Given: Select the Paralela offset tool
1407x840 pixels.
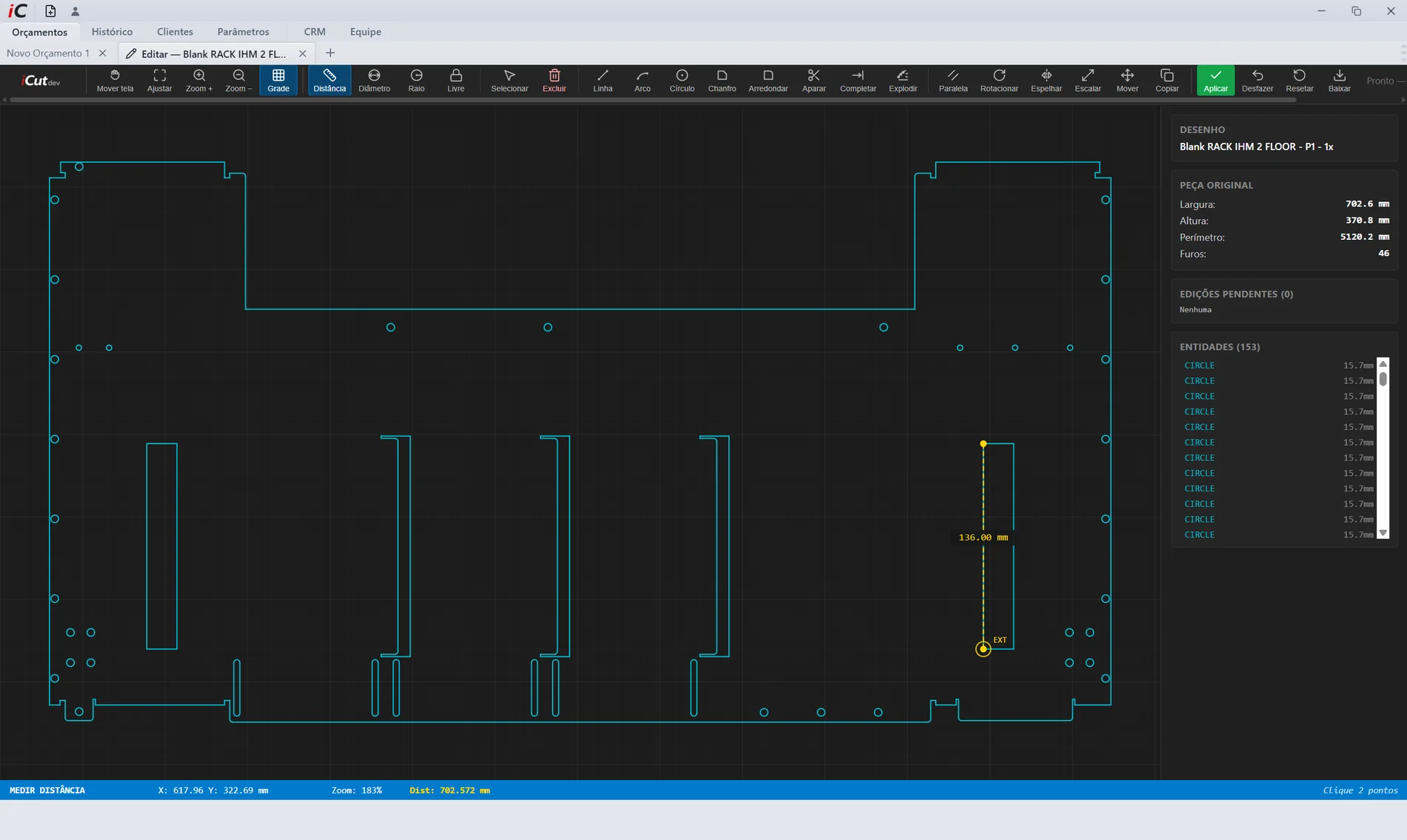Looking at the screenshot, I should 953,81.
